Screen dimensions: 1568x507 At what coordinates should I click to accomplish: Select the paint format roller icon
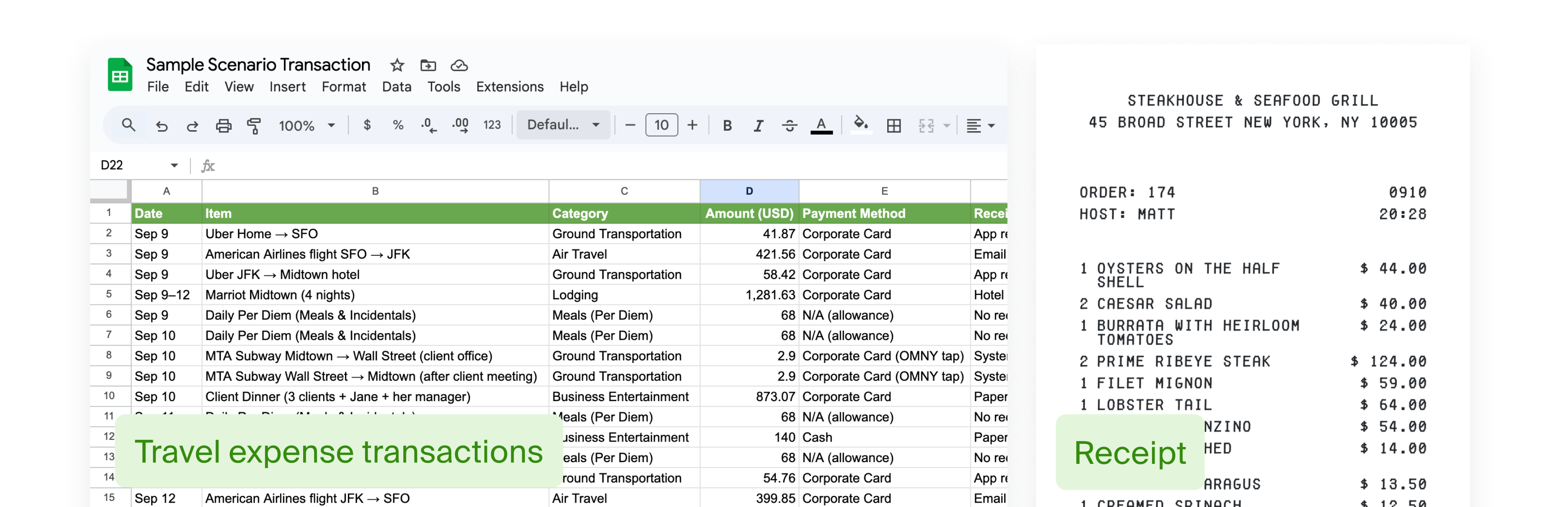tap(254, 126)
